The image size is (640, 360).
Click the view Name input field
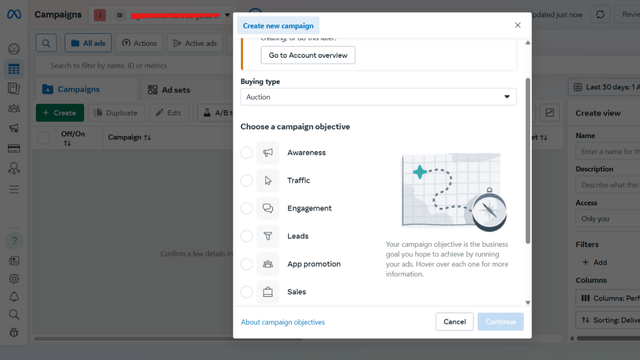pyautogui.click(x=608, y=151)
